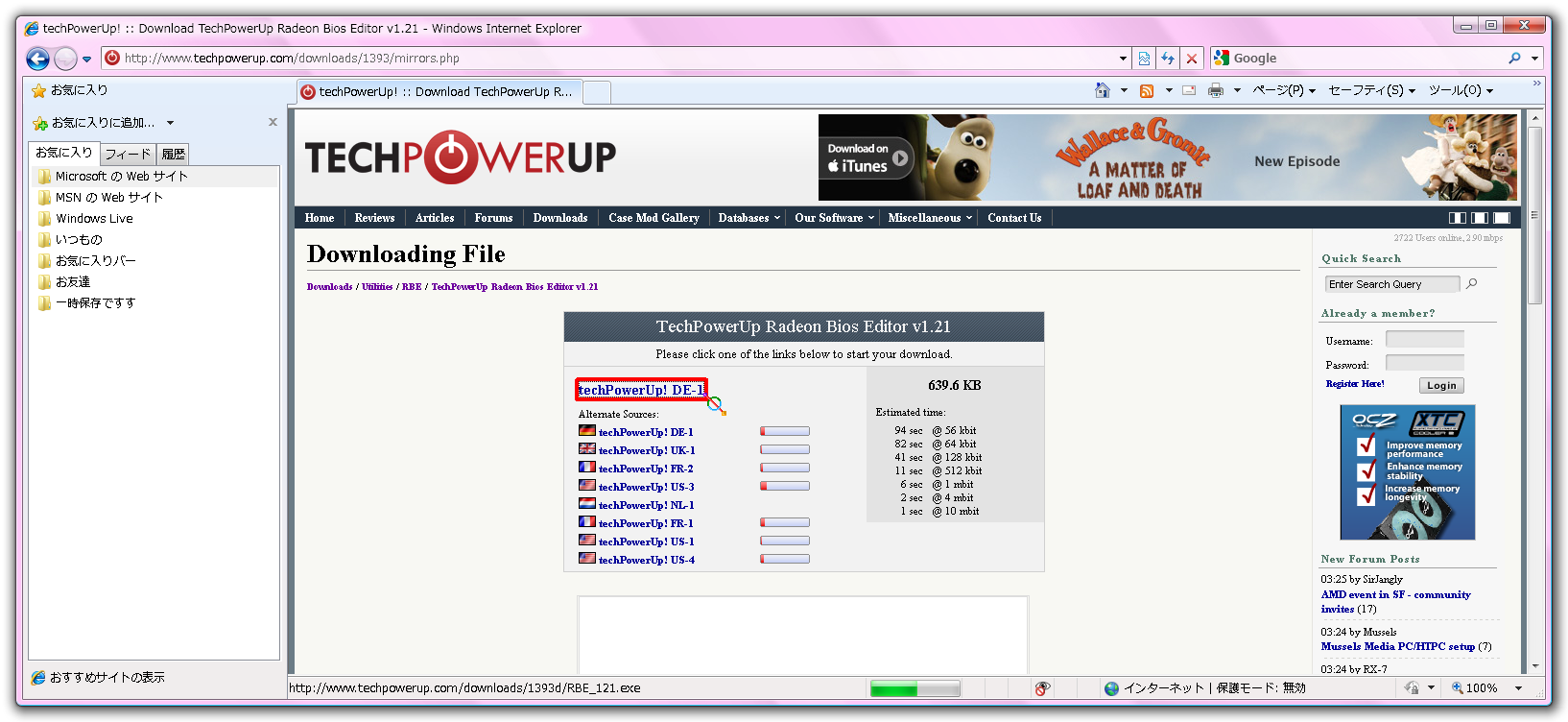Open a new tab with the blank tab button
The height and width of the screenshot is (722, 1568).
pyautogui.click(x=597, y=93)
